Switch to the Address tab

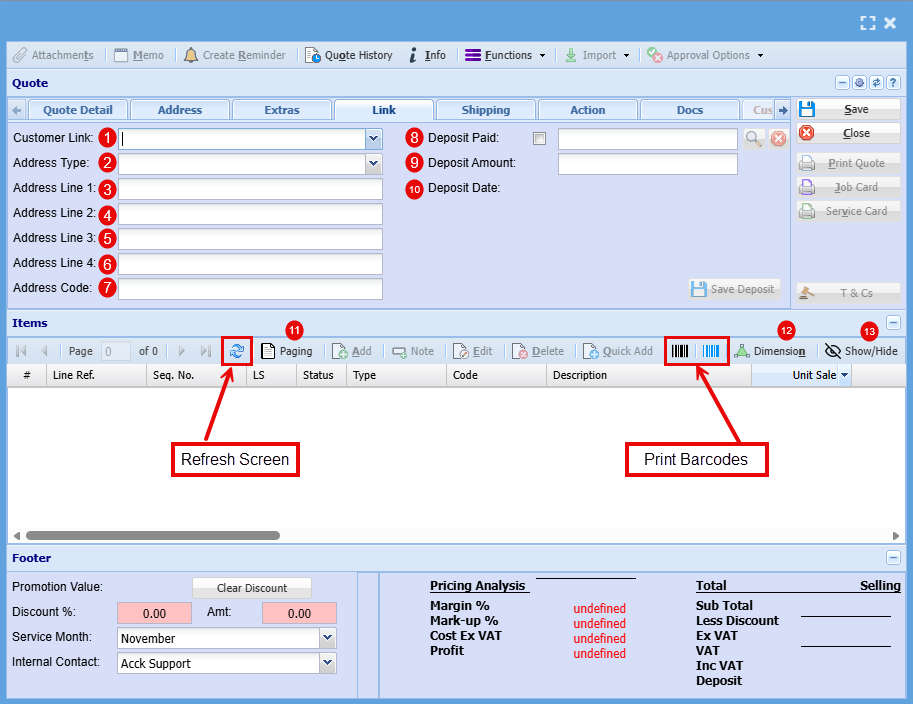(180, 110)
